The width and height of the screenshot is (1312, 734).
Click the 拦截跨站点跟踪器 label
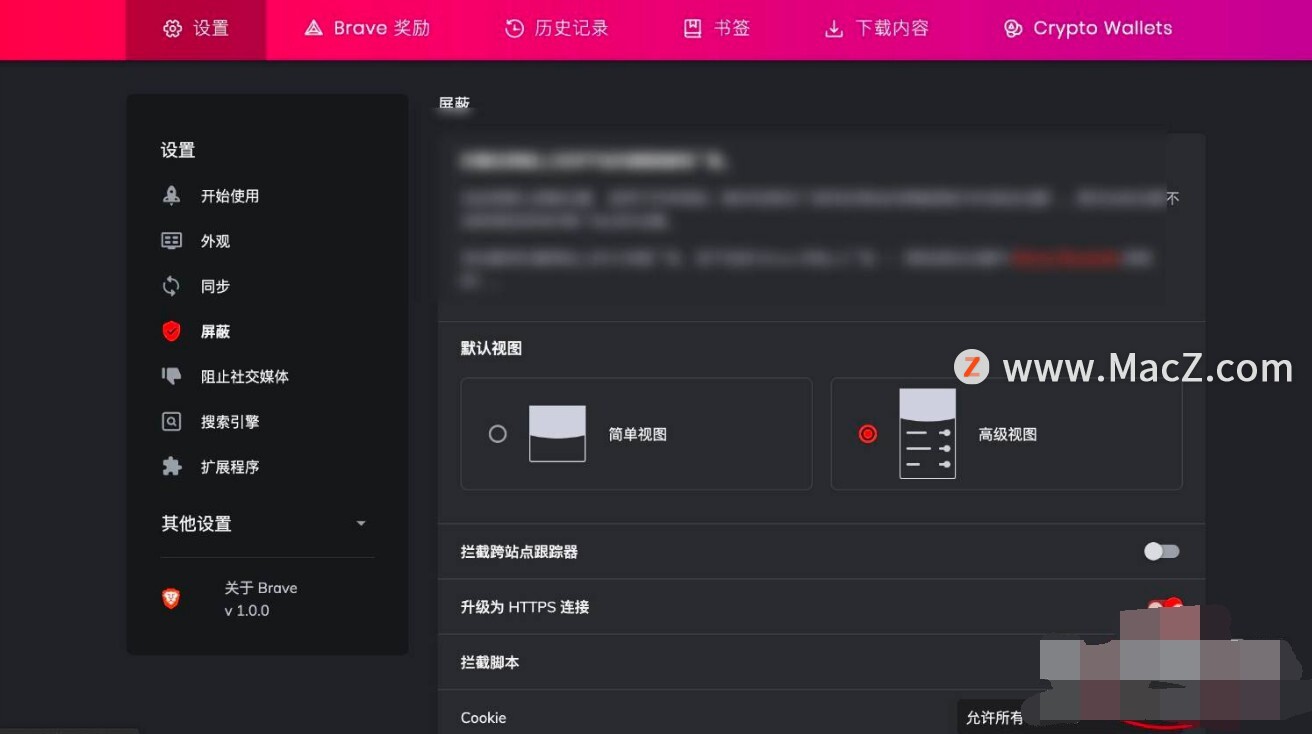tap(519, 551)
